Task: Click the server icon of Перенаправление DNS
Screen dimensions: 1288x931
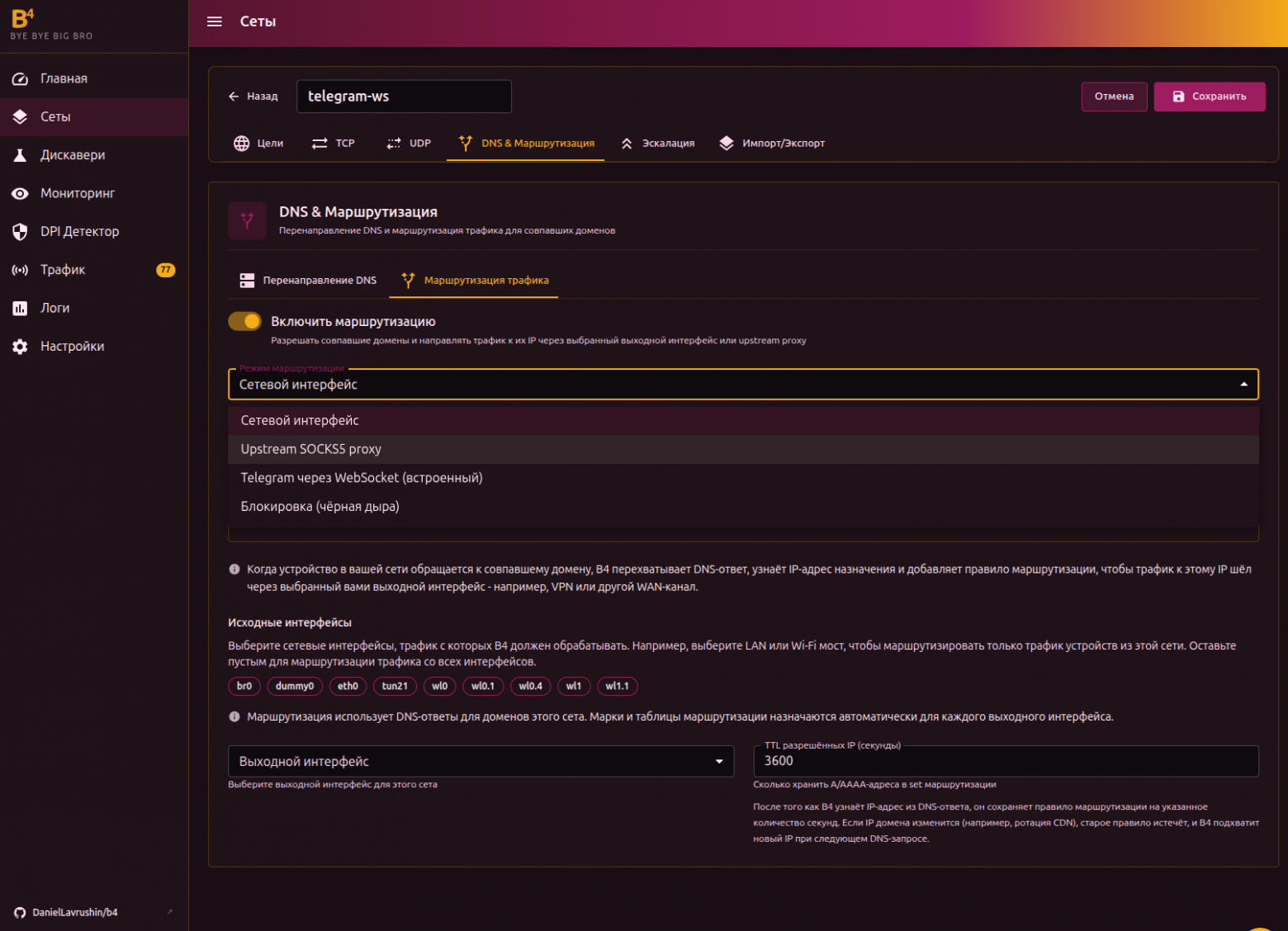Action: [x=247, y=281]
